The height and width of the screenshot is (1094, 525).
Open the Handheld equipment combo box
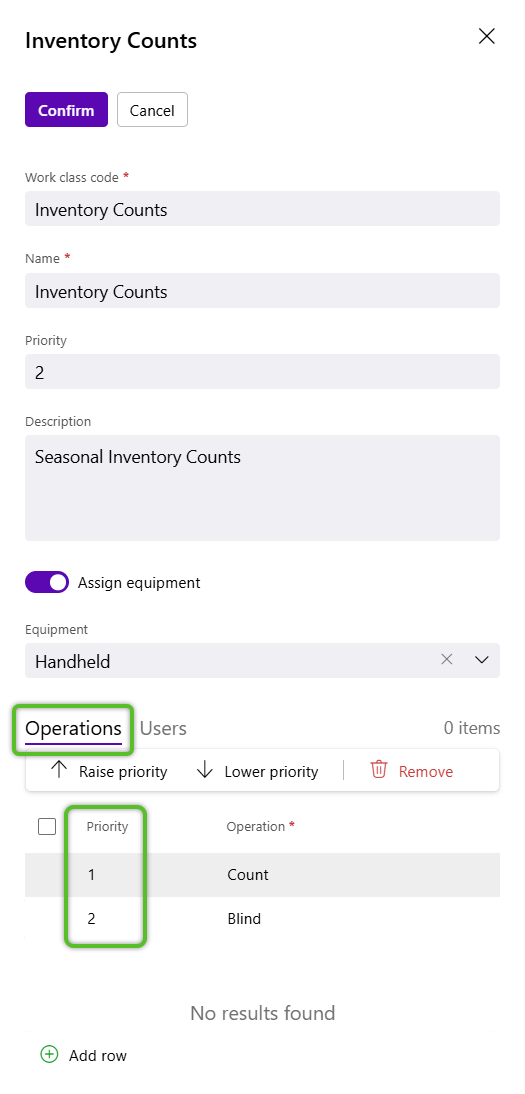click(230, 660)
